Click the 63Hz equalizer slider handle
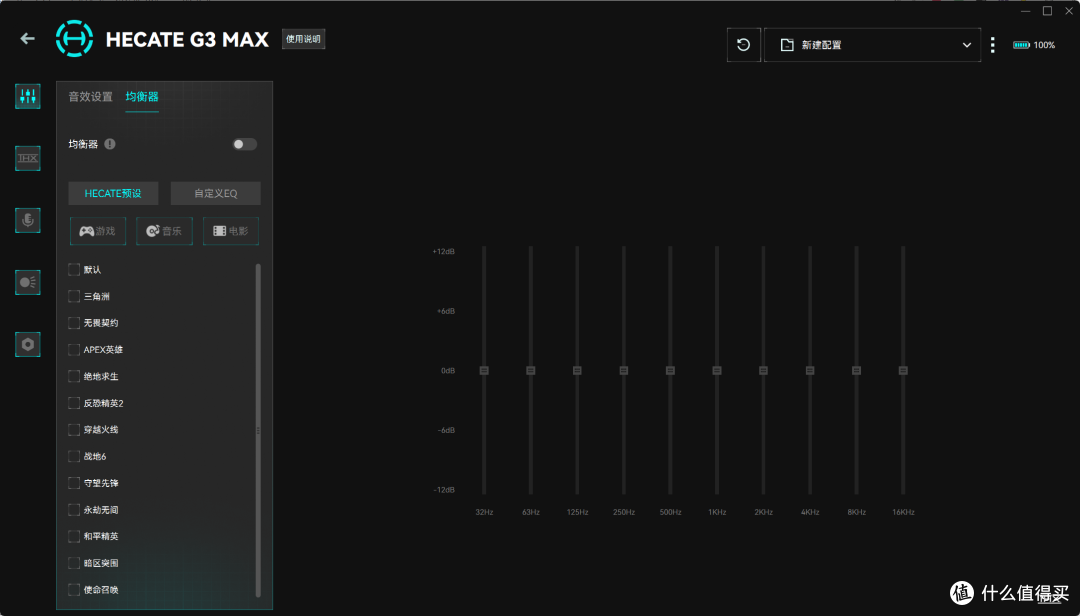This screenshot has height=616, width=1080. 531,371
